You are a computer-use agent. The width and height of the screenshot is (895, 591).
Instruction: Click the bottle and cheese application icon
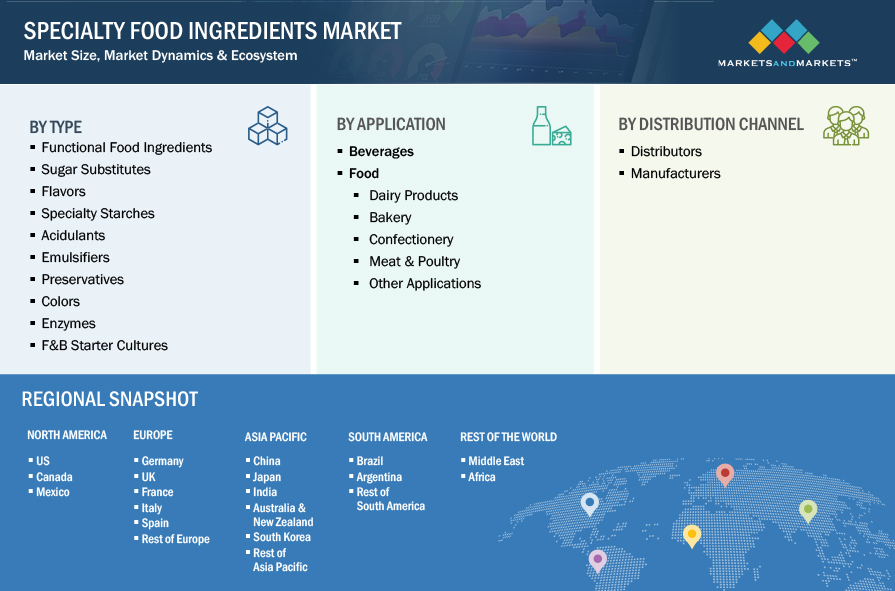551,127
